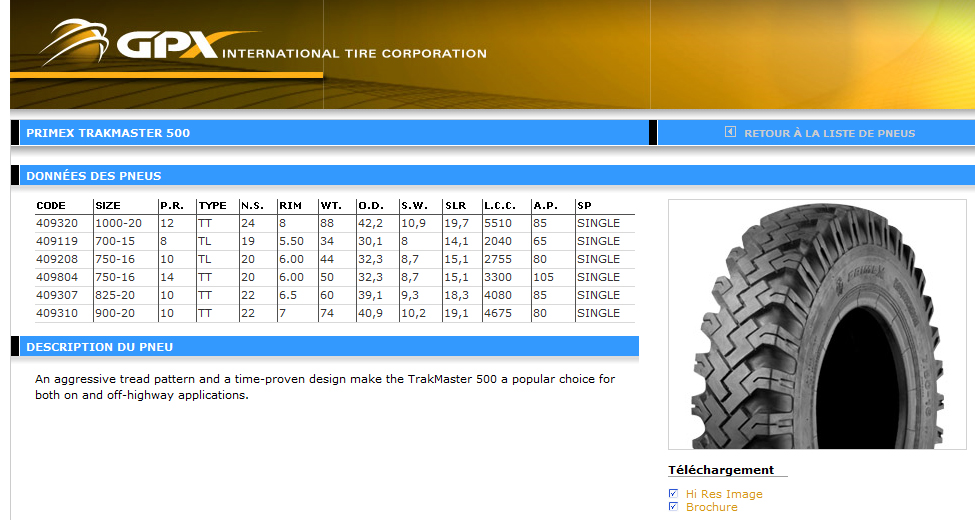Click S.W. value 10,9
The height and width of the screenshot is (520, 975).
(x=414, y=223)
